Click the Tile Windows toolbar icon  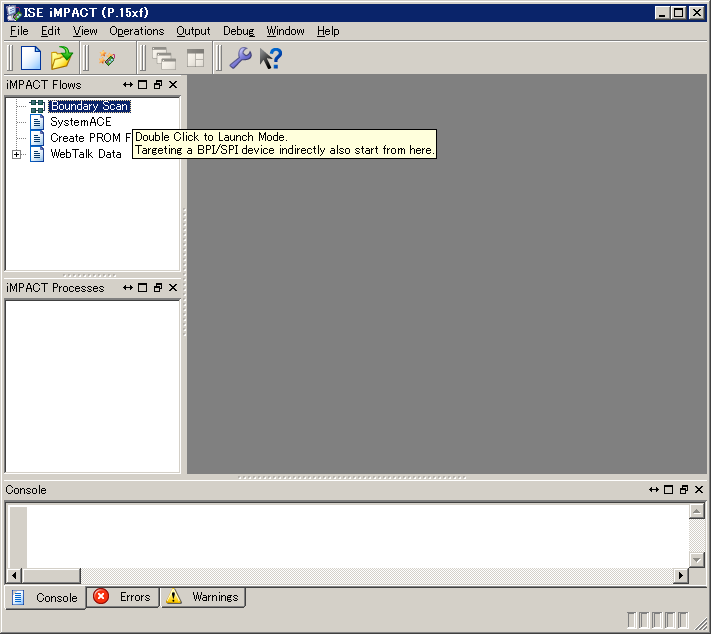pyautogui.click(x=195, y=59)
